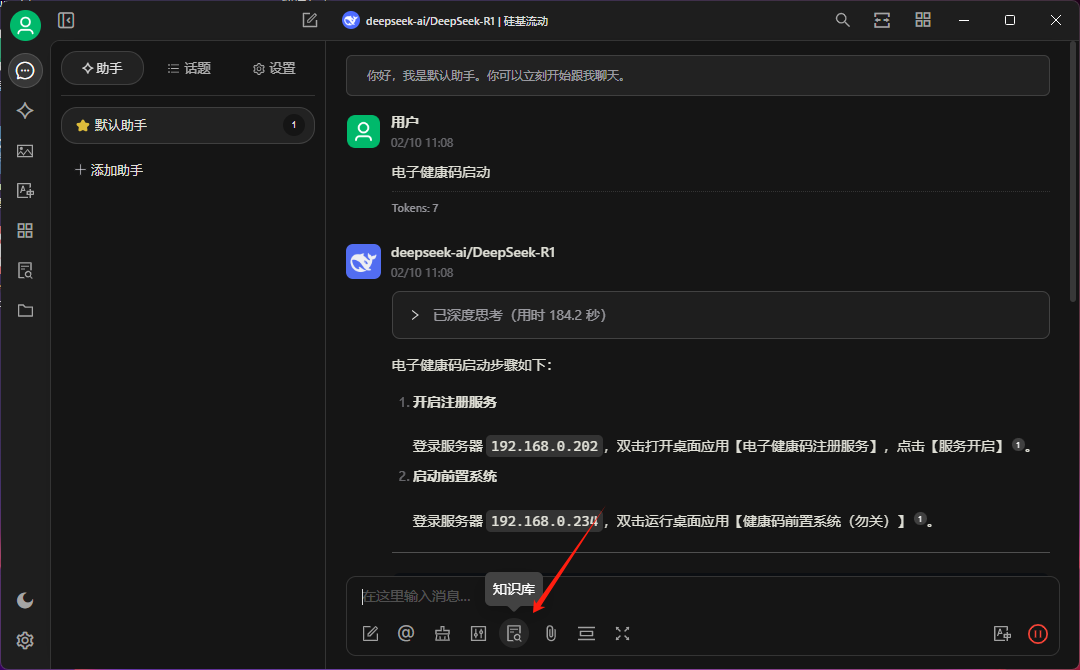Screen dimensions: 1080x670
Task: Collapse the assistant side panel
Action: pos(66,21)
